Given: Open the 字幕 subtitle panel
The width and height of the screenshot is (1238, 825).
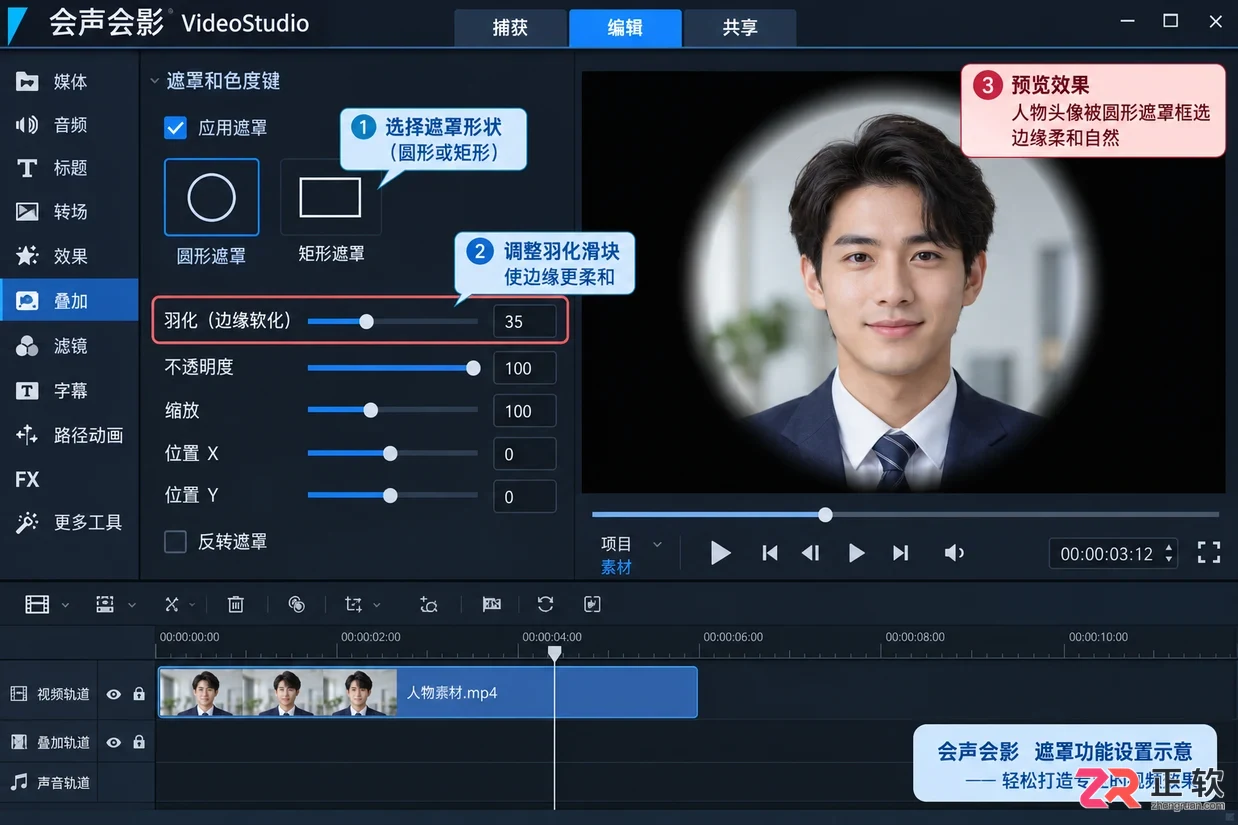Looking at the screenshot, I should 69,391.
